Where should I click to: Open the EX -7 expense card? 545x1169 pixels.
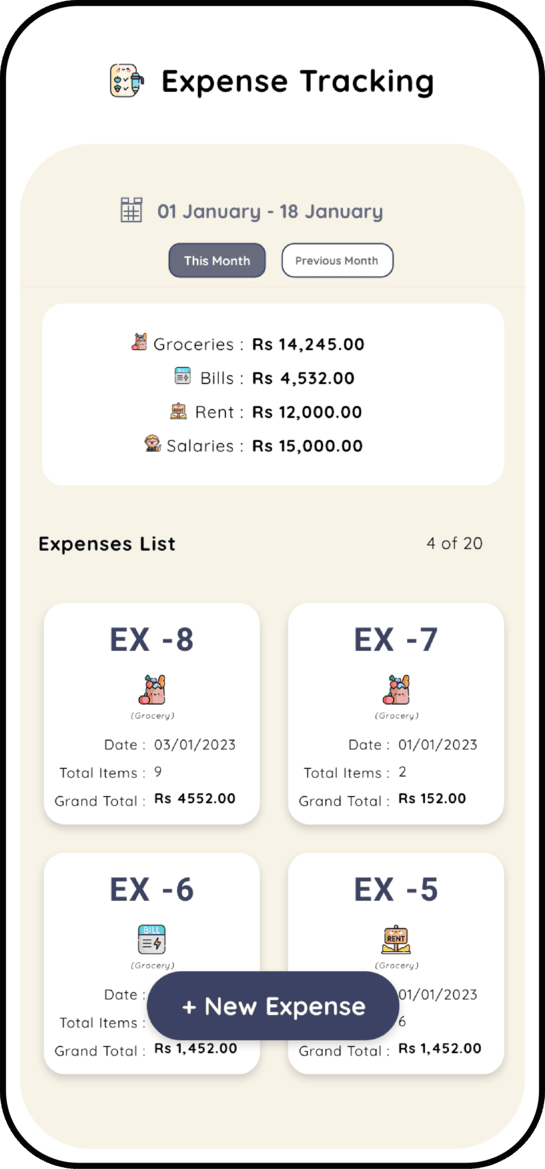[x=396, y=713]
